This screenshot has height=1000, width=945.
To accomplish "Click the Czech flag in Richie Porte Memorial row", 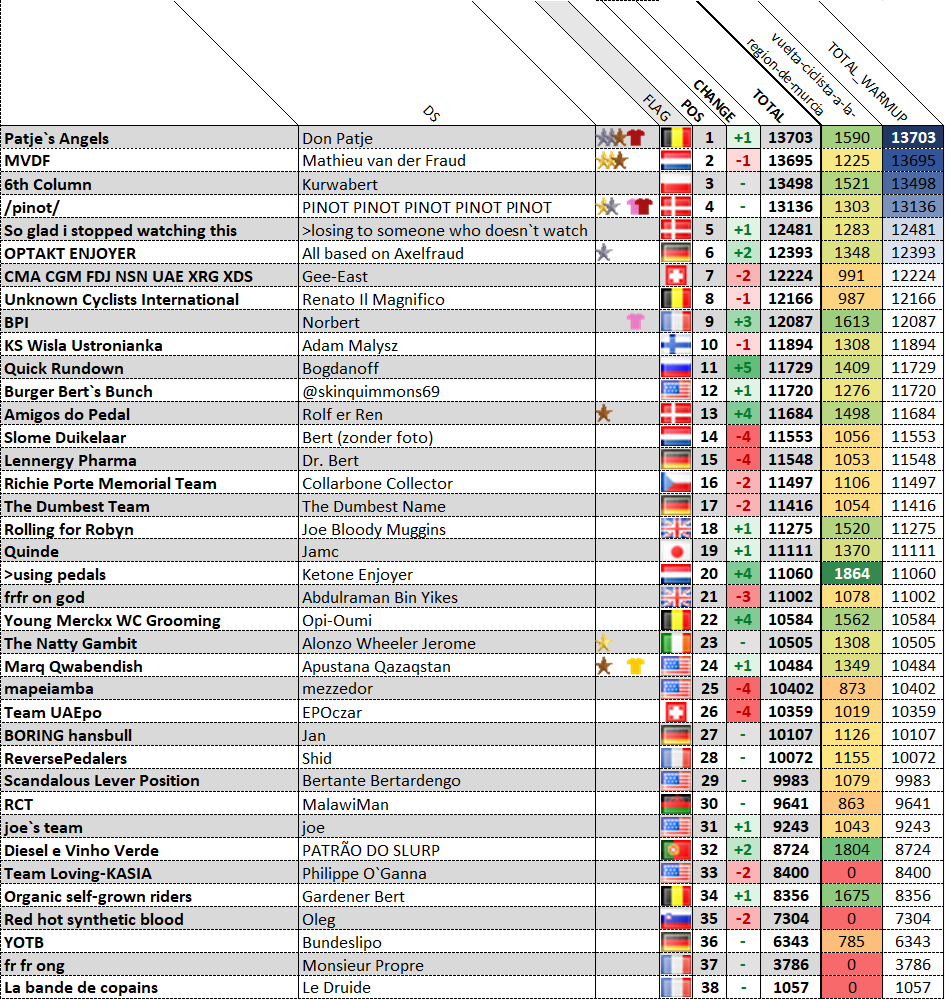I will tap(675, 483).
